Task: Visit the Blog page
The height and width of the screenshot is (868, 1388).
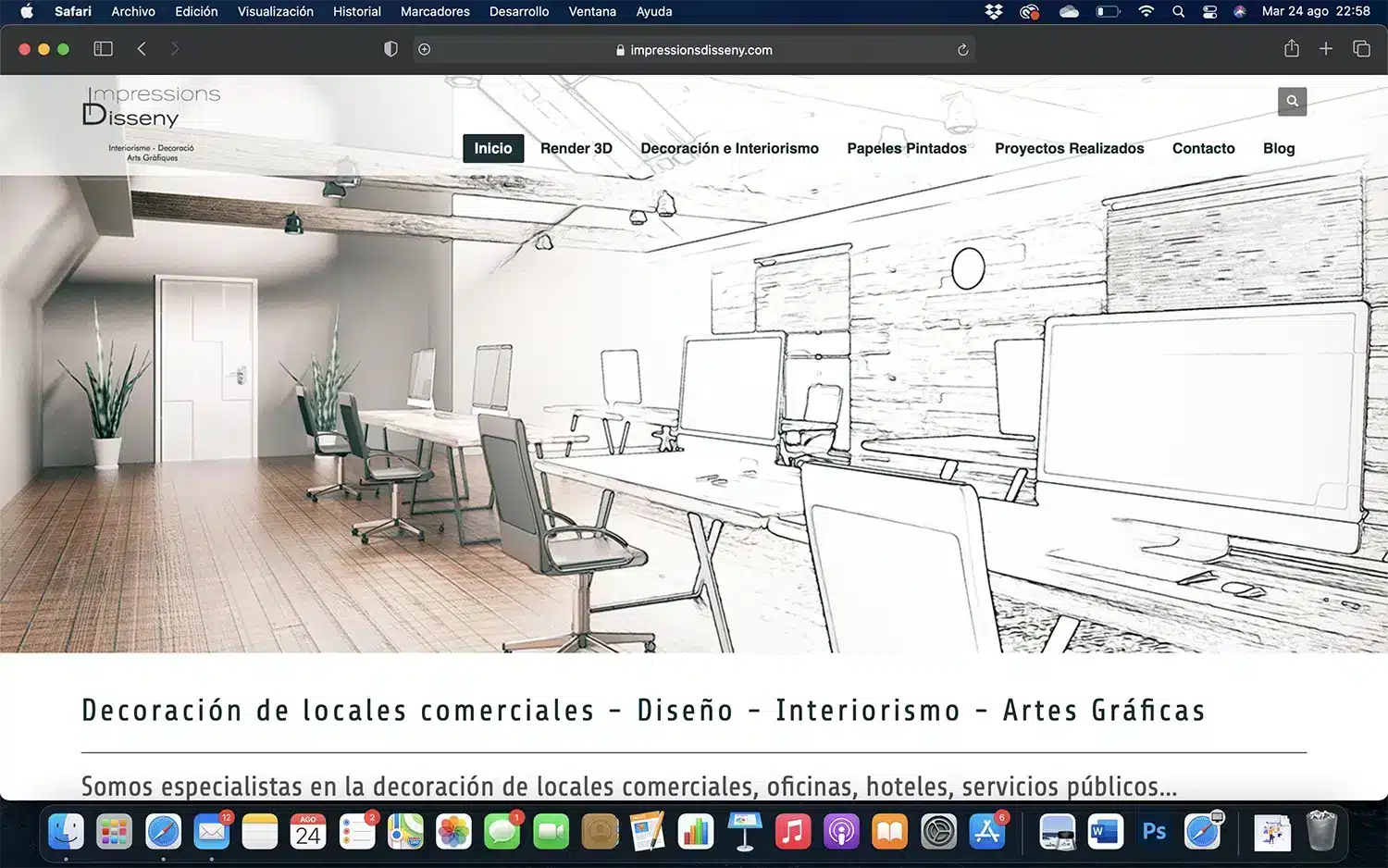Action: [x=1278, y=148]
